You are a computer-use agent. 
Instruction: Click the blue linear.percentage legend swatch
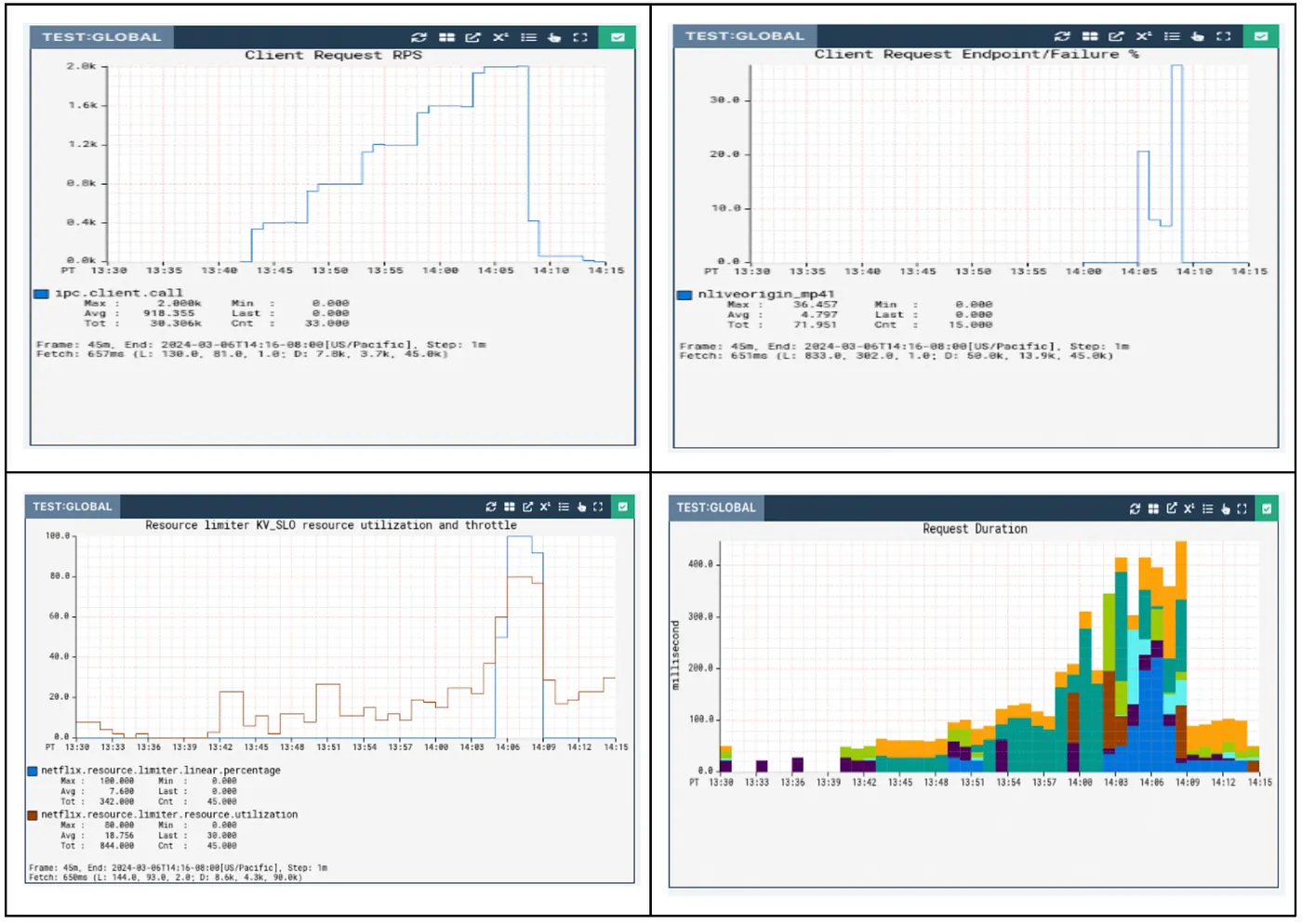[33, 771]
